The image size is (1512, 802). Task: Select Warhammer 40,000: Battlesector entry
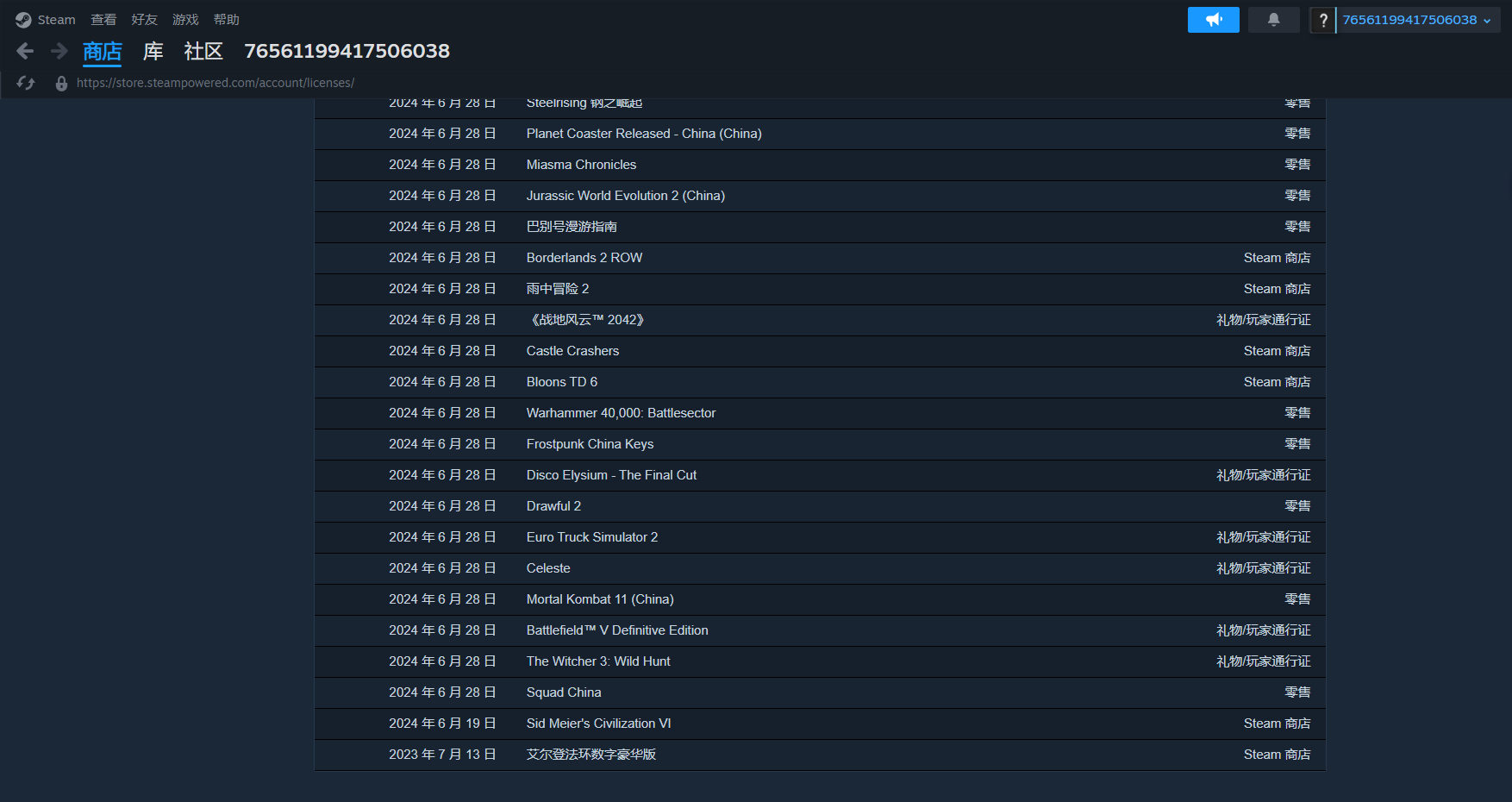(820, 413)
